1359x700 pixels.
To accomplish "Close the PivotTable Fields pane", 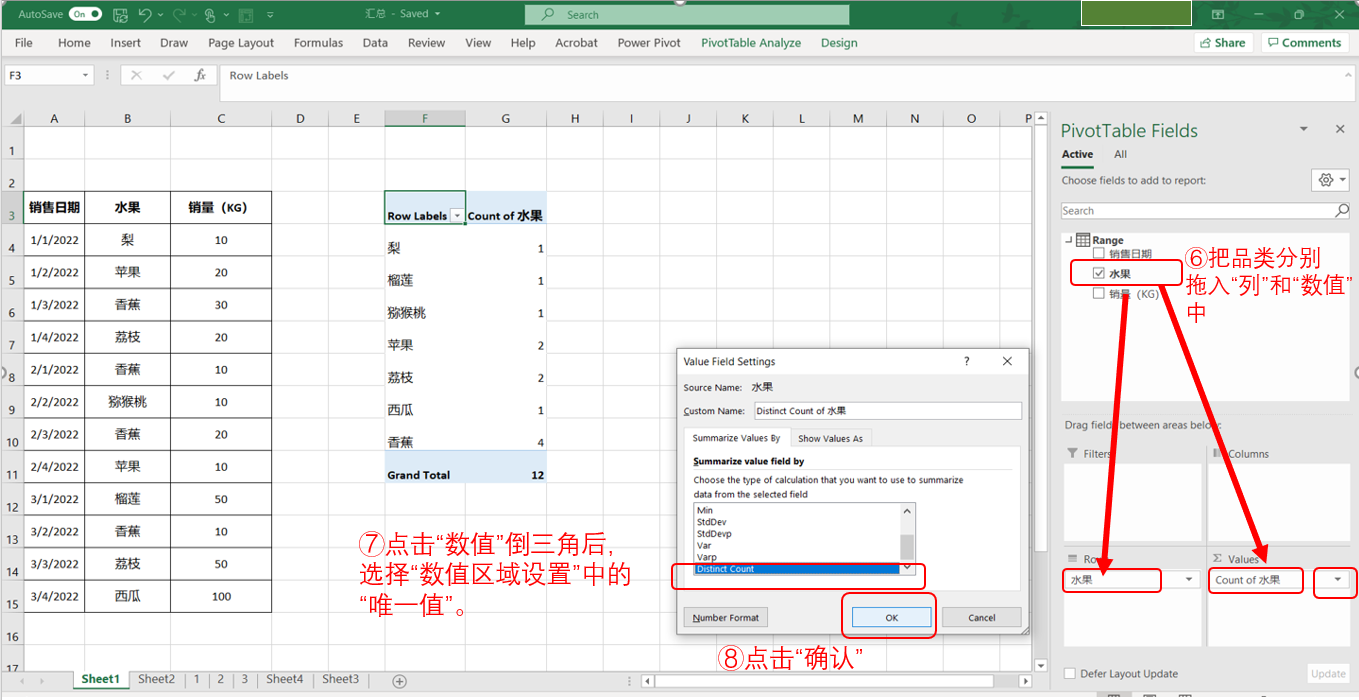I will pos(1340,129).
